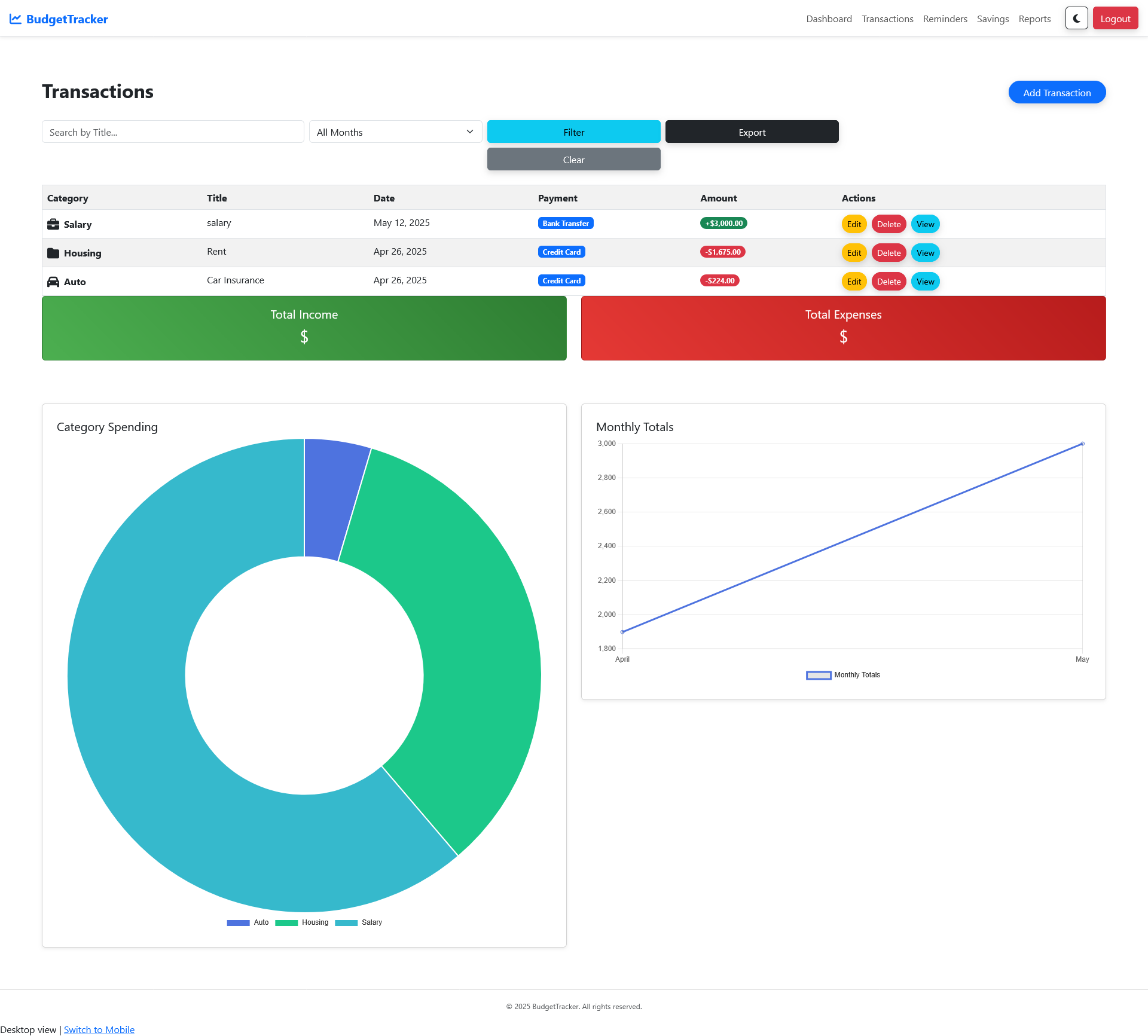Open the Reports menu item
Viewport: 1148px width, 1036px height.
tap(1034, 19)
